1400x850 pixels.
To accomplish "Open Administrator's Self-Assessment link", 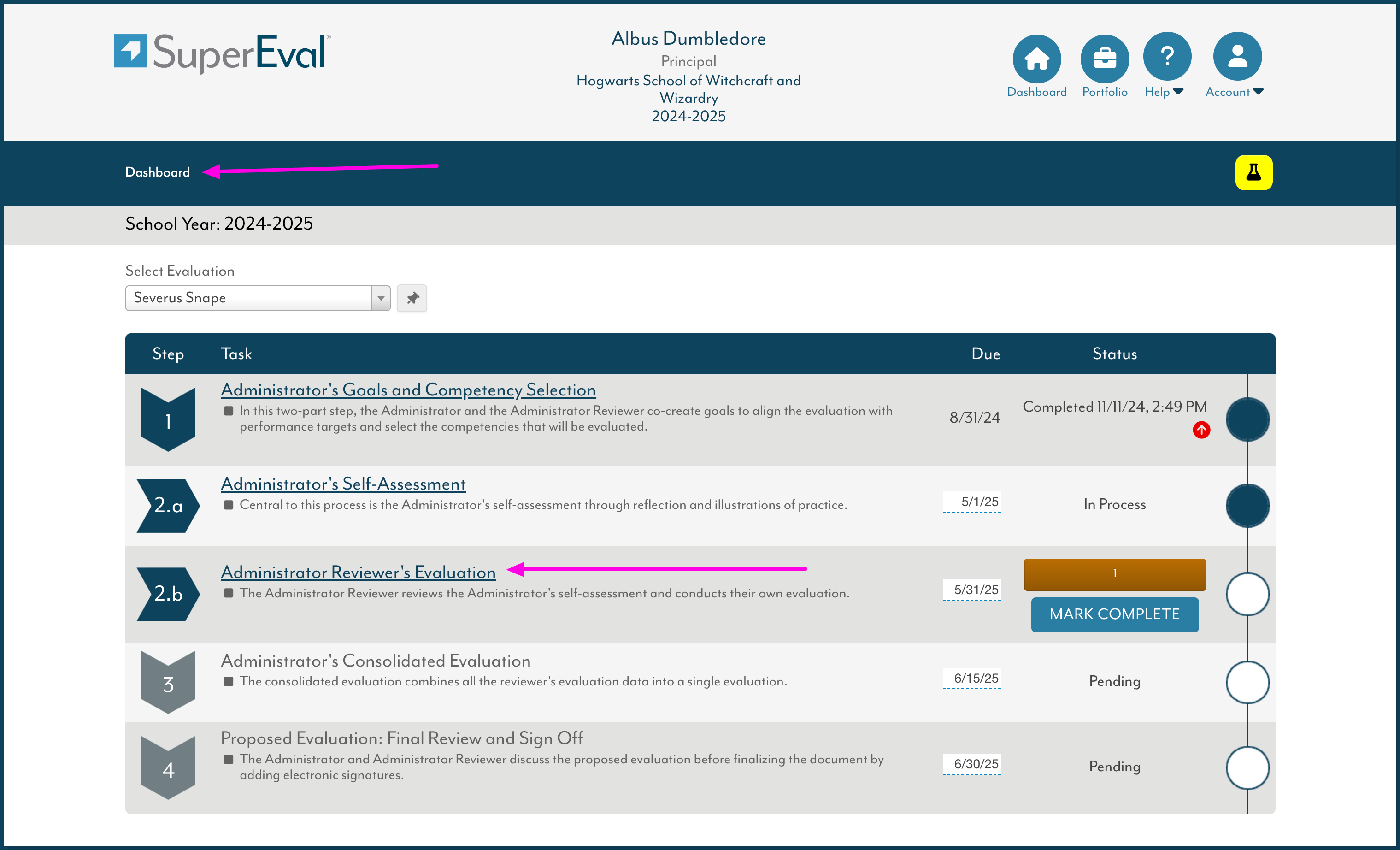I will (343, 484).
